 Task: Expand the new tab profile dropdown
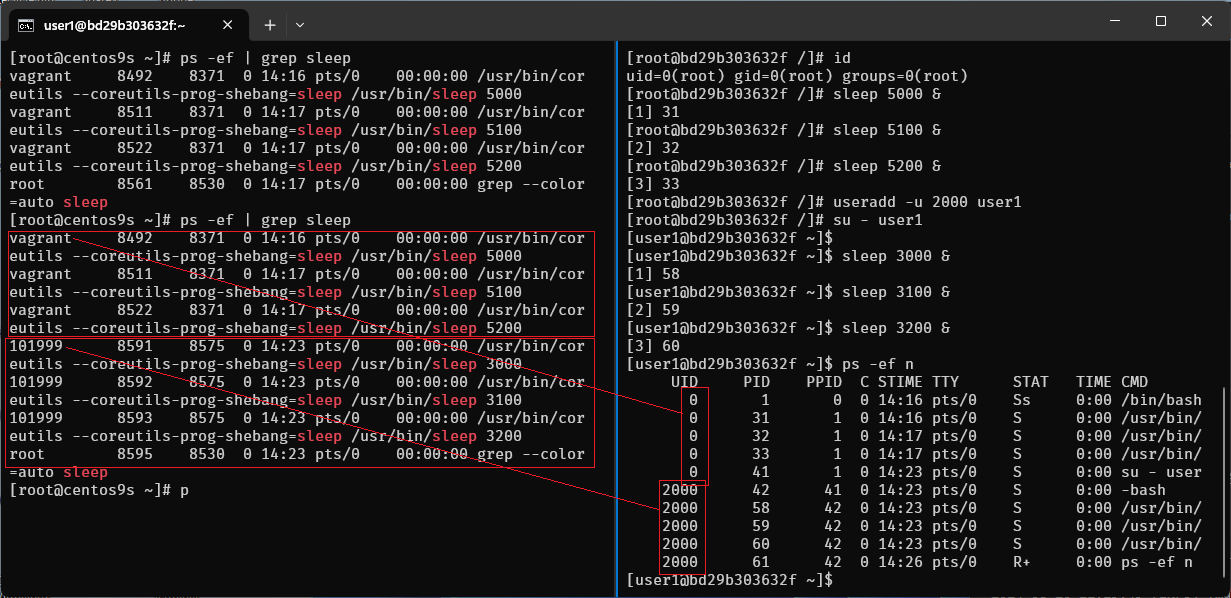[300, 24]
